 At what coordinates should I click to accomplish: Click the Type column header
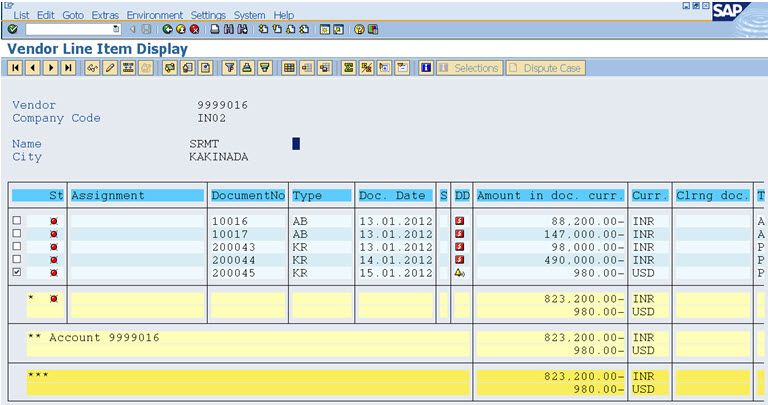pos(322,195)
